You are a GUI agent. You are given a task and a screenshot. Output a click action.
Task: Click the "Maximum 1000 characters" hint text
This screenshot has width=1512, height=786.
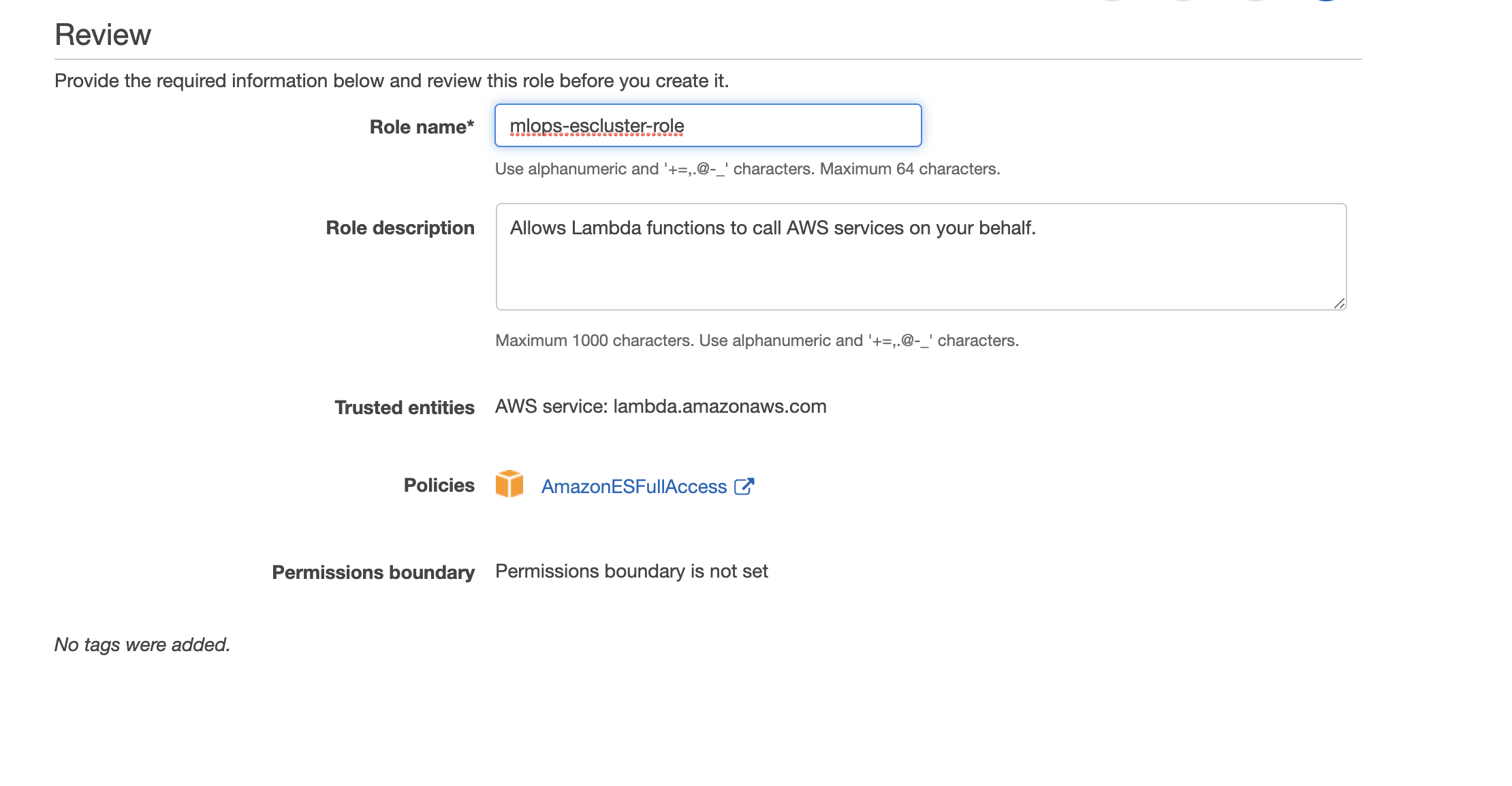tap(757, 341)
